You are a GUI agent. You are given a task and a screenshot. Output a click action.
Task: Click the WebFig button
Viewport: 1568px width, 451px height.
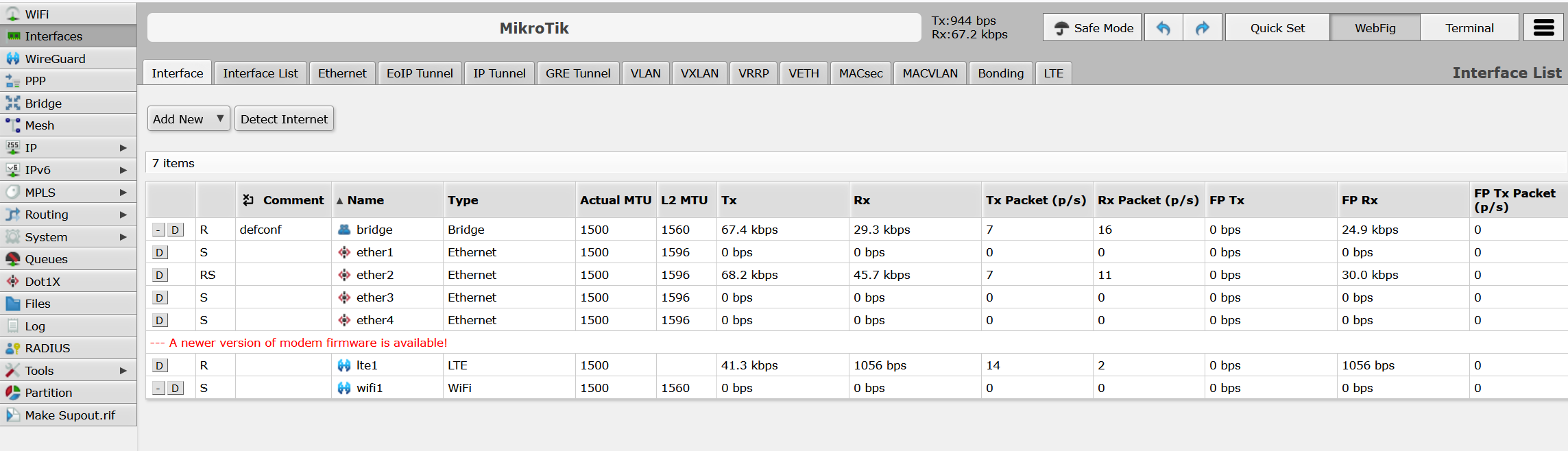[1375, 28]
